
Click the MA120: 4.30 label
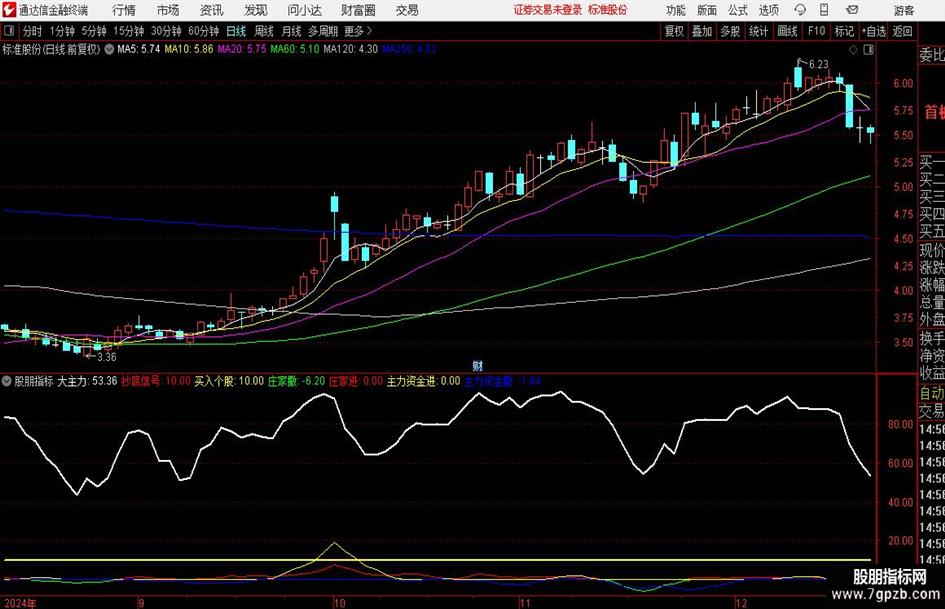click(x=350, y=49)
